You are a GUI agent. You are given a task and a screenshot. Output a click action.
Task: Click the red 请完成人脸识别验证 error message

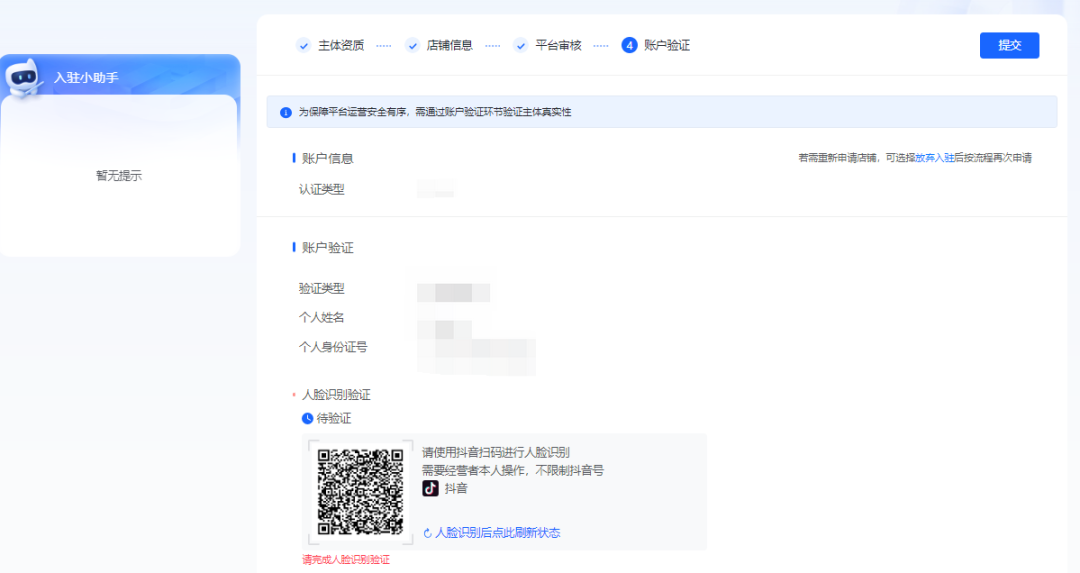coord(346,560)
